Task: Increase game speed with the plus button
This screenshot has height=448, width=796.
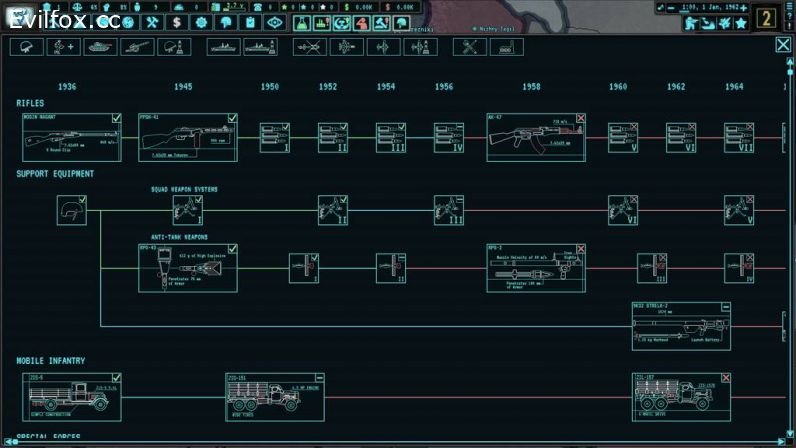Action: point(743,7)
